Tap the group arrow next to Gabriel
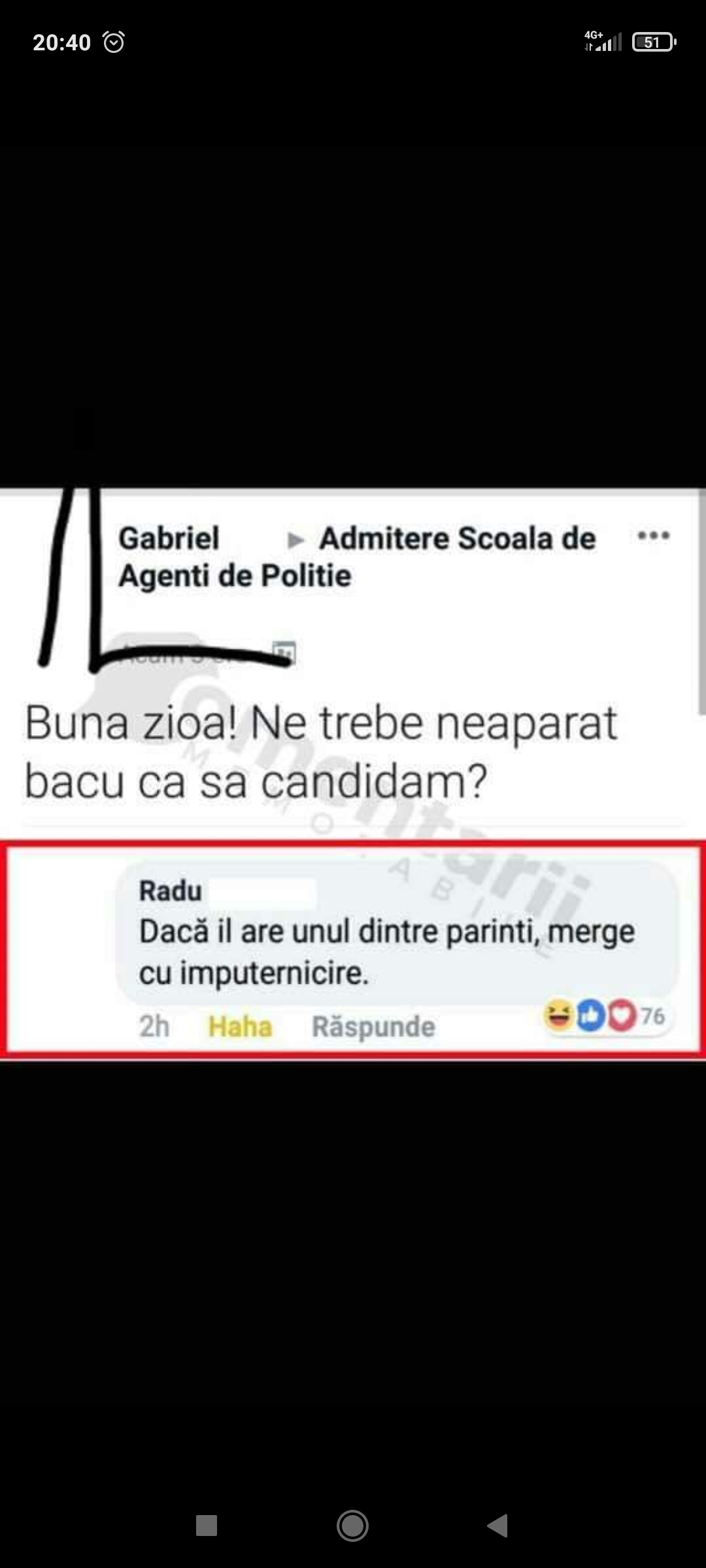Screen dimensions: 706x1568 click(x=296, y=540)
